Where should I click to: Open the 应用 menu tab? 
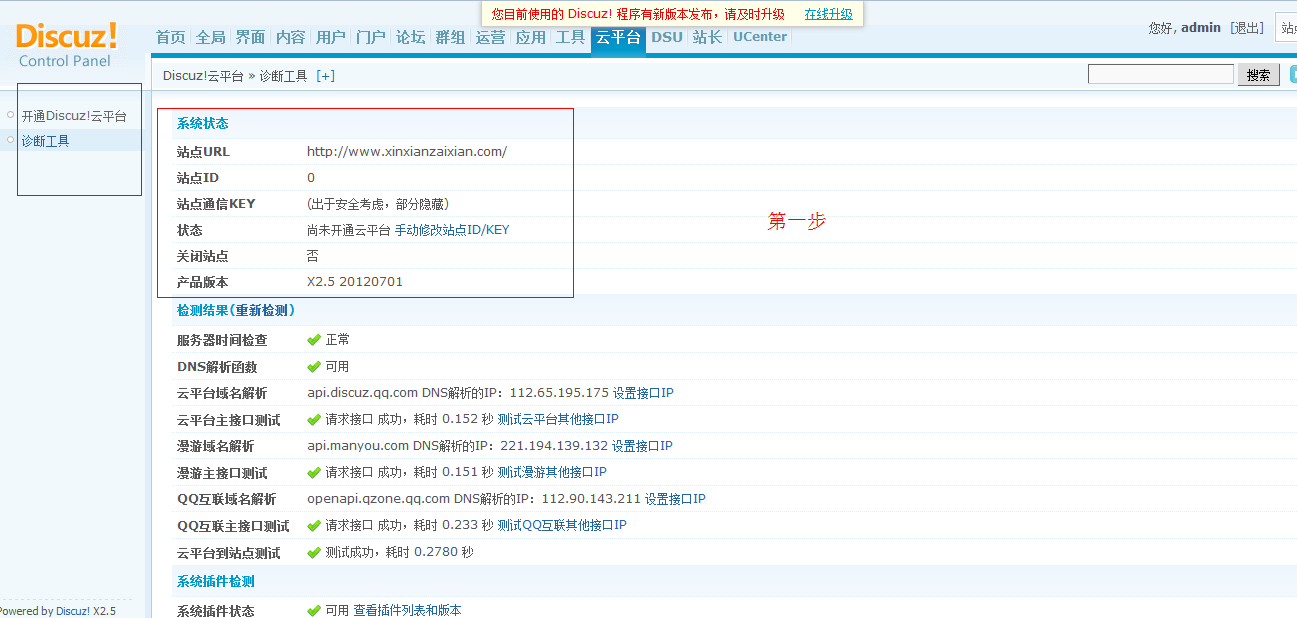531,37
